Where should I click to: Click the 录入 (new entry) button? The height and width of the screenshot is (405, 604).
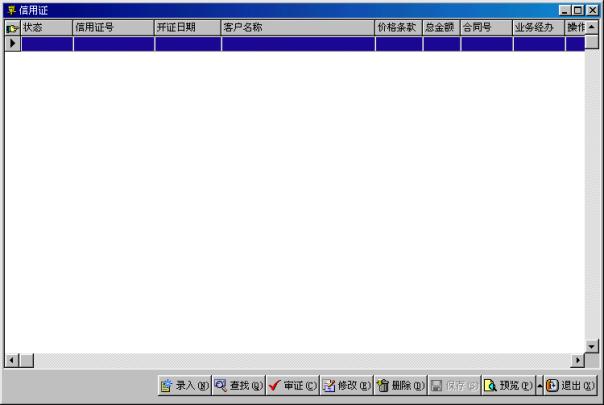click(185, 385)
